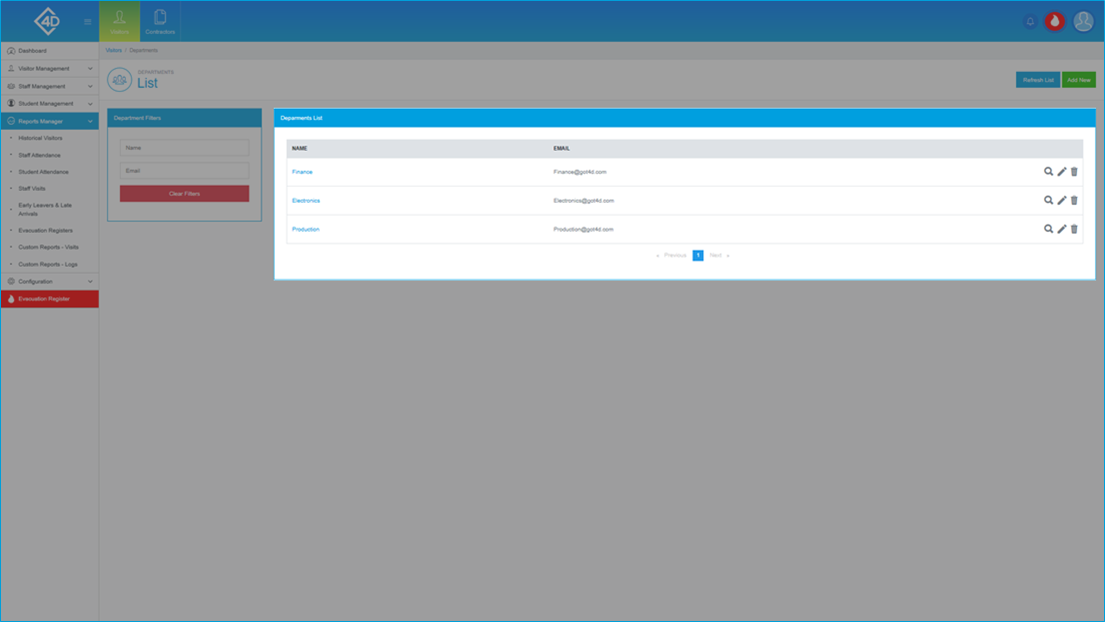Edit Electronics department with pencil icon
1105x622 pixels.
coord(1061,200)
